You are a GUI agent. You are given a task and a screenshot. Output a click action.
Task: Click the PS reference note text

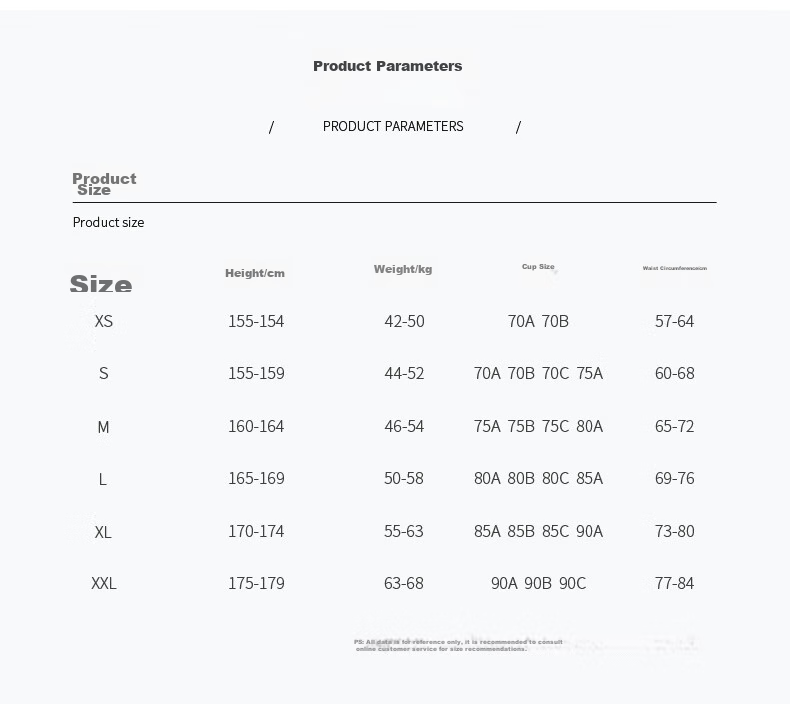coord(458,645)
